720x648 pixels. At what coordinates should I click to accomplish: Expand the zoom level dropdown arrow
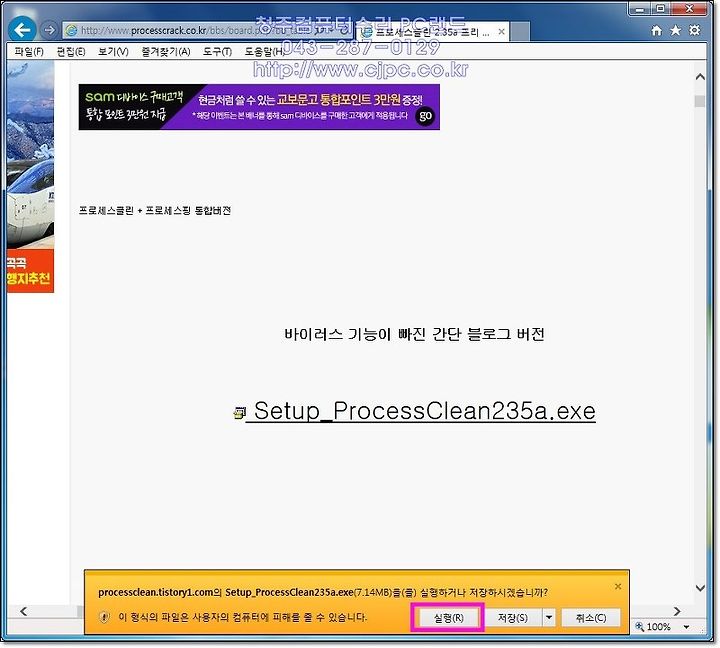(x=686, y=627)
